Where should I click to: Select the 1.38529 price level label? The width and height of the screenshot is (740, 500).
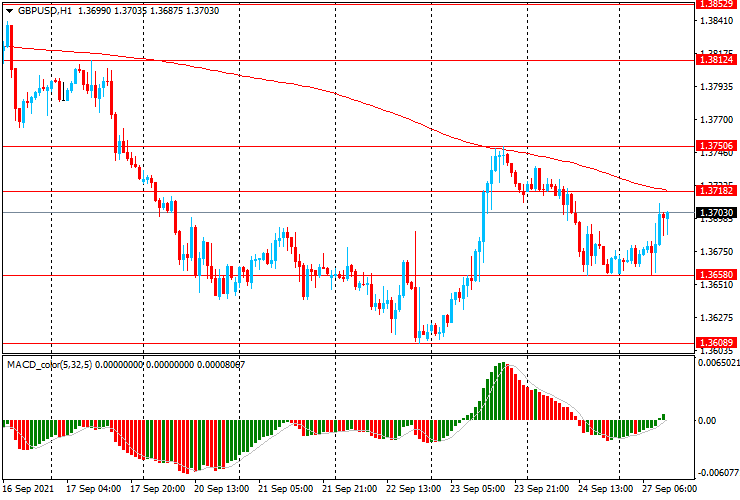(x=716, y=4)
